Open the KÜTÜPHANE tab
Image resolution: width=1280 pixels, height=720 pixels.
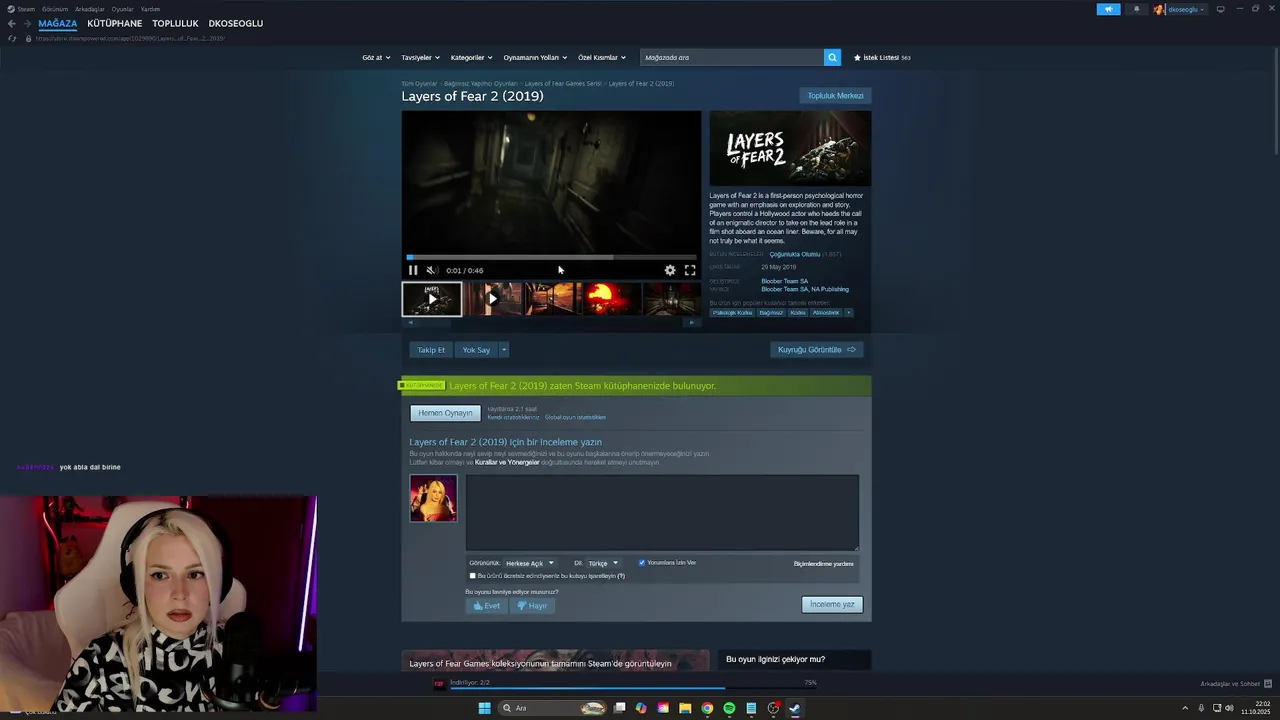(114, 23)
